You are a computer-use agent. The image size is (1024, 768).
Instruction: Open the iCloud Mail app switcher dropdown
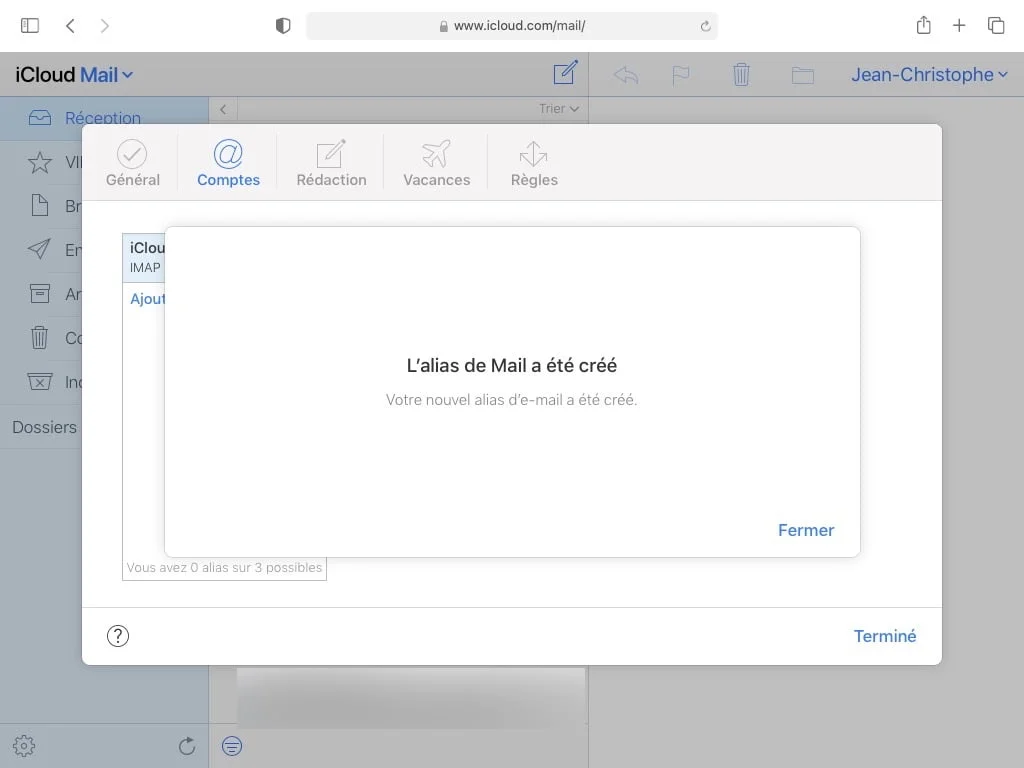75,74
